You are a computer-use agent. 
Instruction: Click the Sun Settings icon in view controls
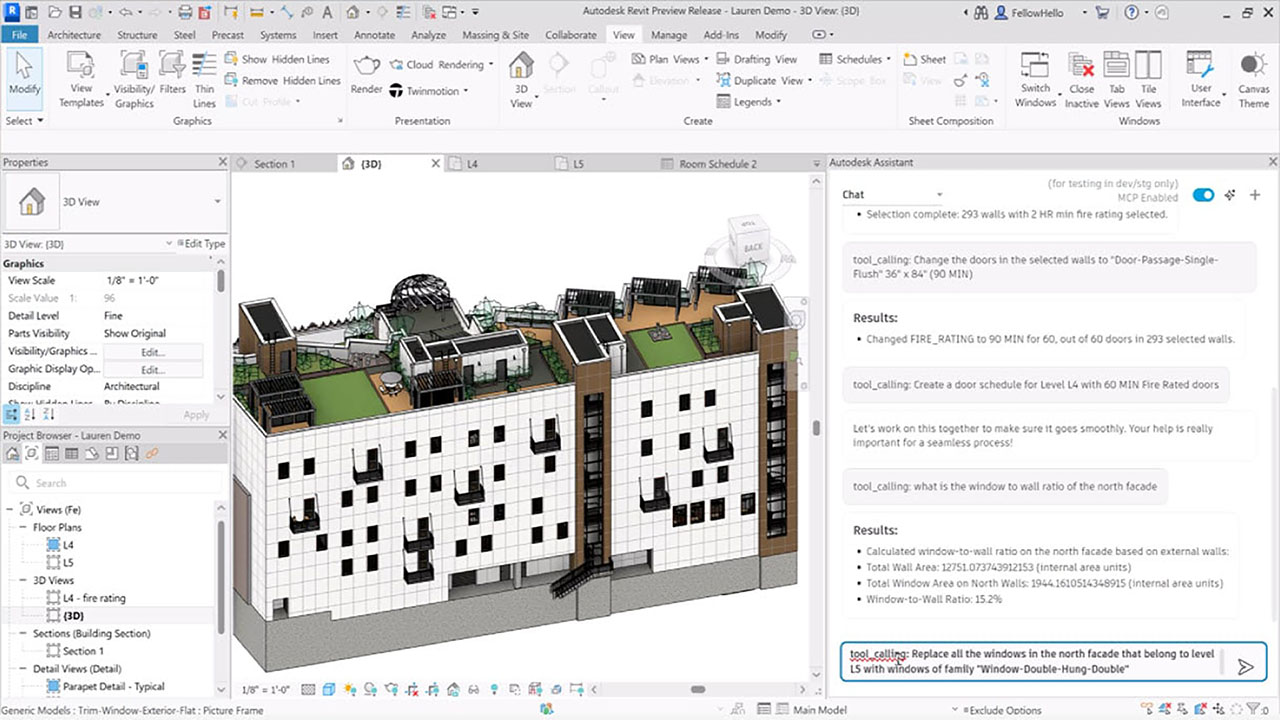(351, 689)
